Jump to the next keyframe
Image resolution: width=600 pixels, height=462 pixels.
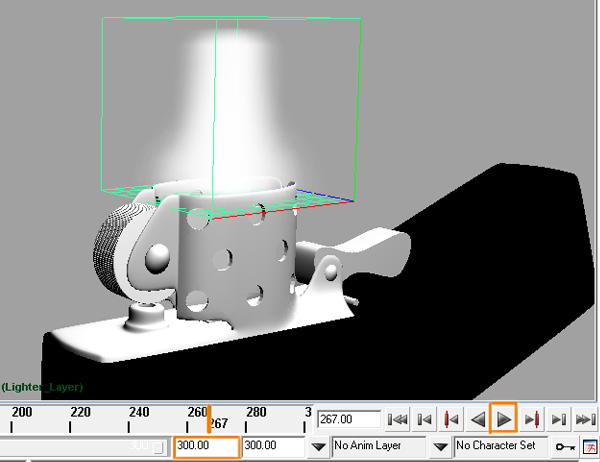532,420
